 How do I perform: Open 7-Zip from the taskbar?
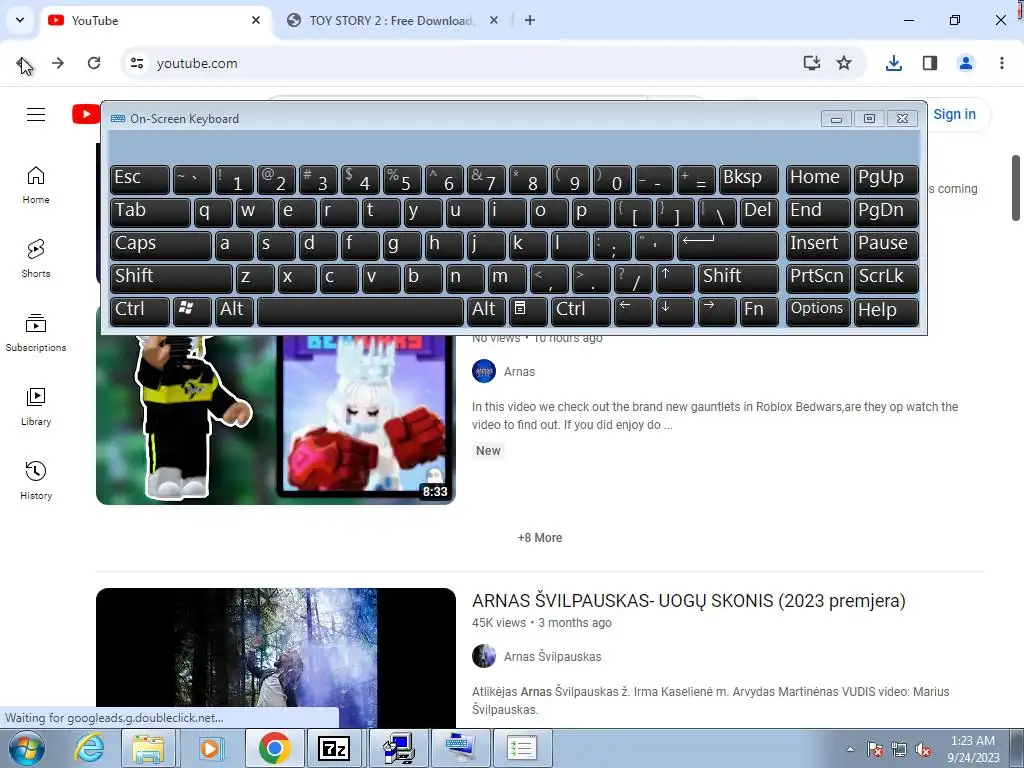(334, 748)
